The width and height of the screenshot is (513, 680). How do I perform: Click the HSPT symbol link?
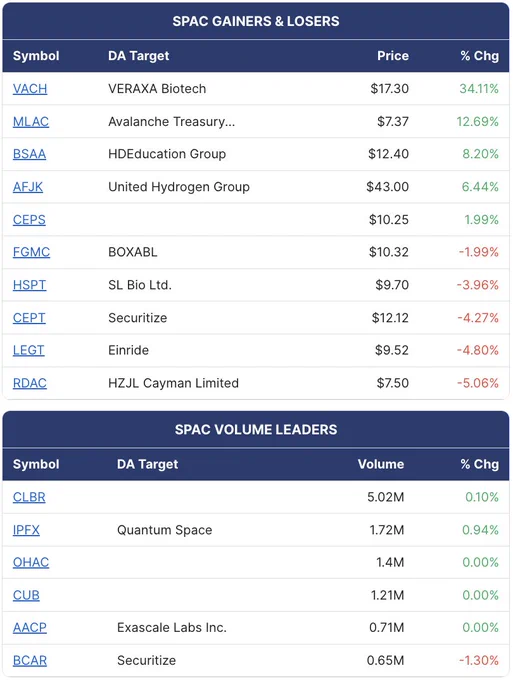(29, 285)
